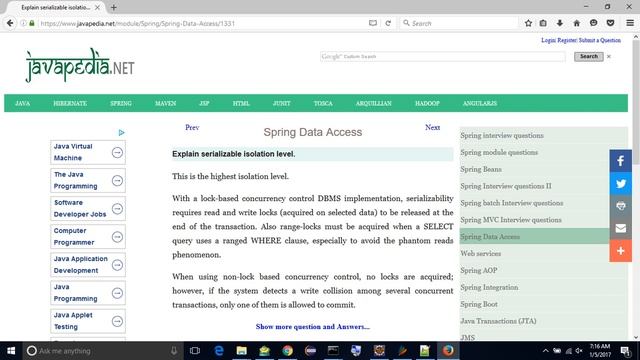Click the Cortana microphone icon
This screenshot has width=640, height=360.
tap(174, 351)
